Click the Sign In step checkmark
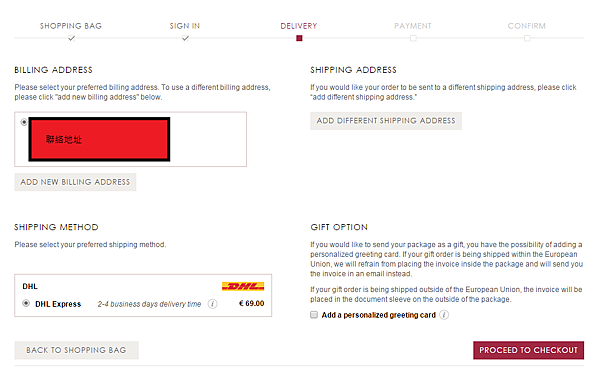Image resolution: width=600 pixels, height=368 pixels. pyautogui.click(x=186, y=38)
